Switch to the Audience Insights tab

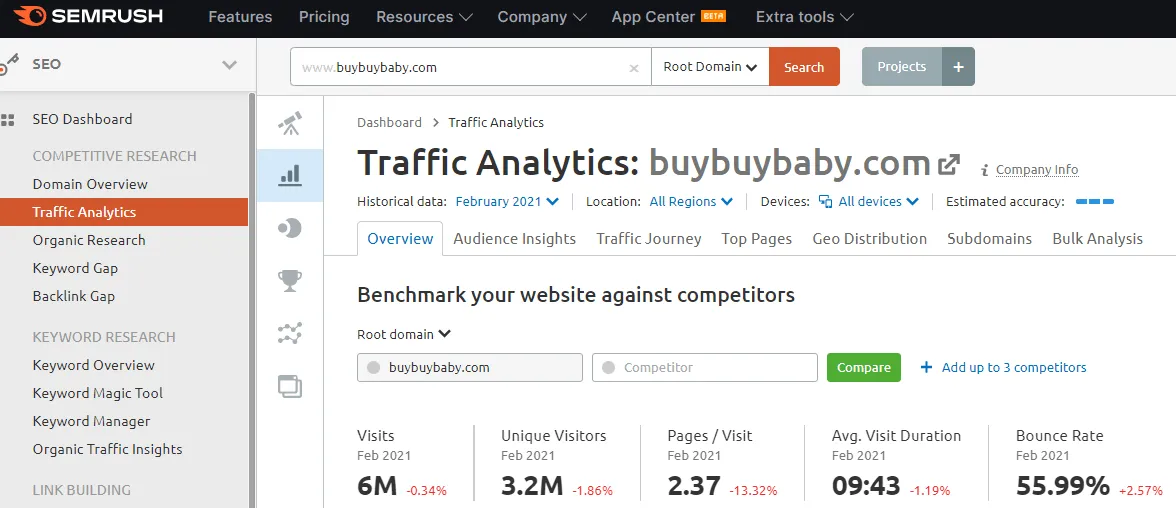514,239
